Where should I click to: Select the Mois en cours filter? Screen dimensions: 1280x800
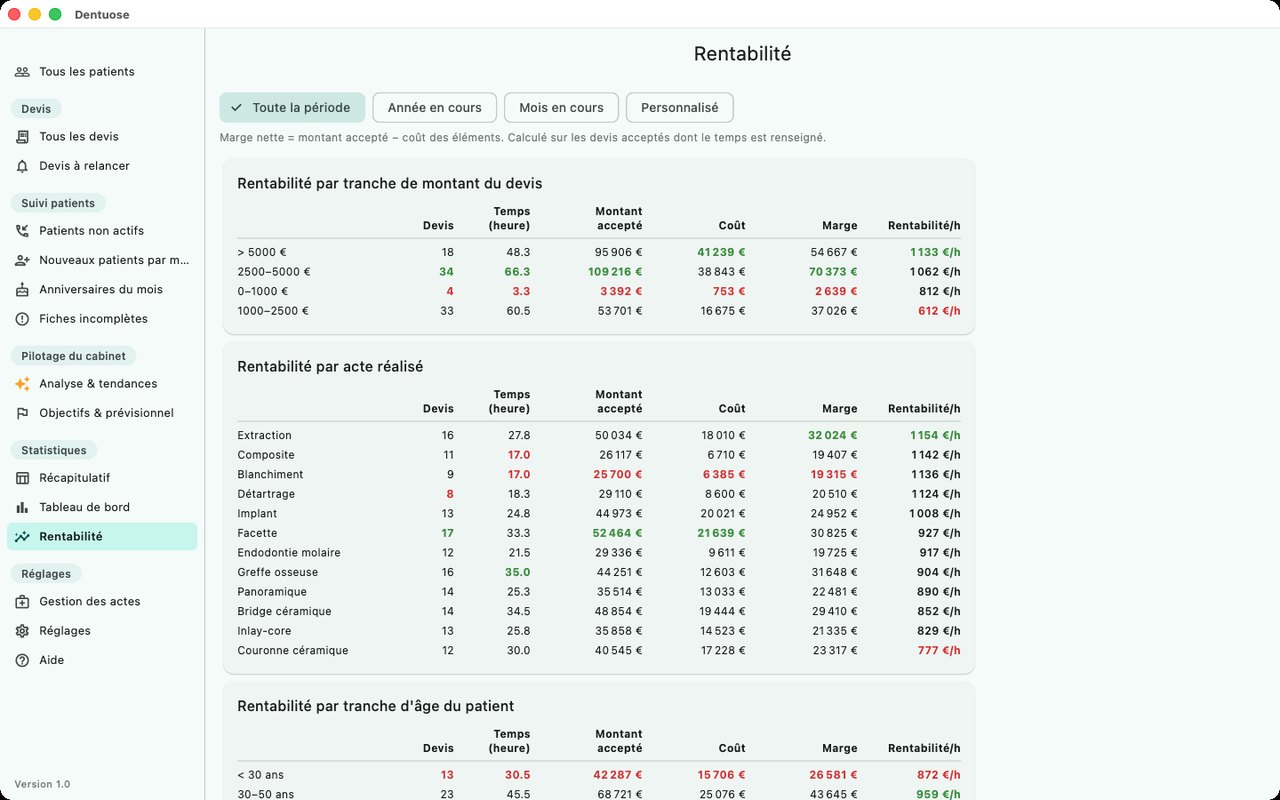coord(561,108)
